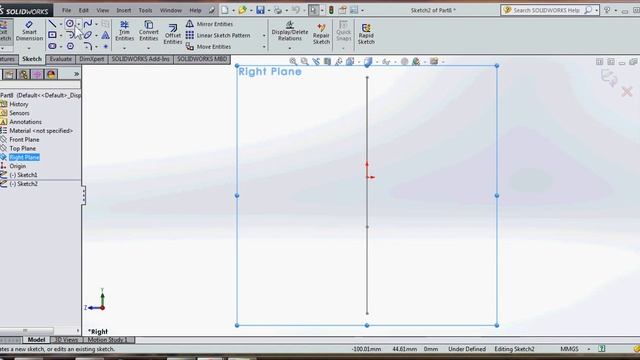This screenshot has height=360, width=640.
Task: Select the Circle sketch tool
Action: 70,24
